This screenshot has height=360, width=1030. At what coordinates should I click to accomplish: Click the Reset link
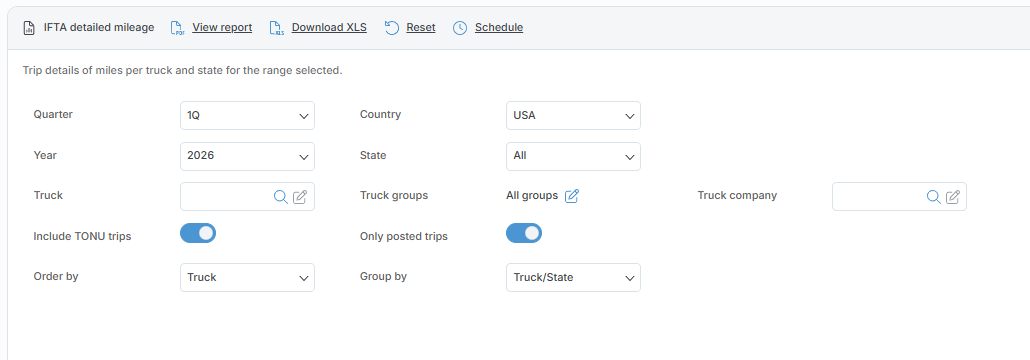click(421, 28)
